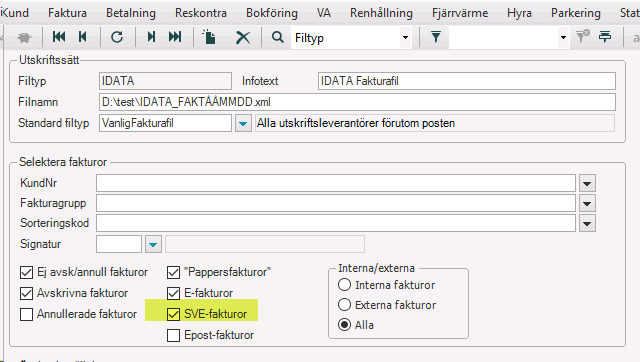Click the Signatur input field
This screenshot has height=362, width=640.
119,244
